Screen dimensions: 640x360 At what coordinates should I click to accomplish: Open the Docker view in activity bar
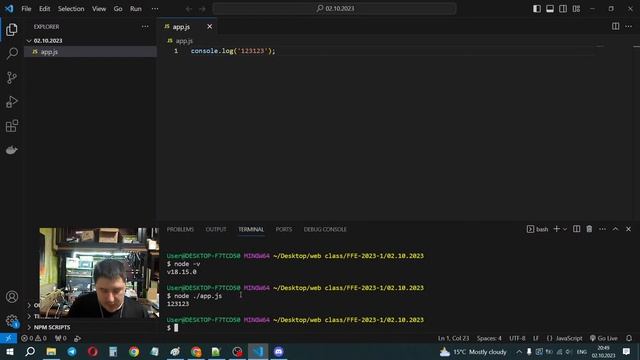click(x=12, y=150)
